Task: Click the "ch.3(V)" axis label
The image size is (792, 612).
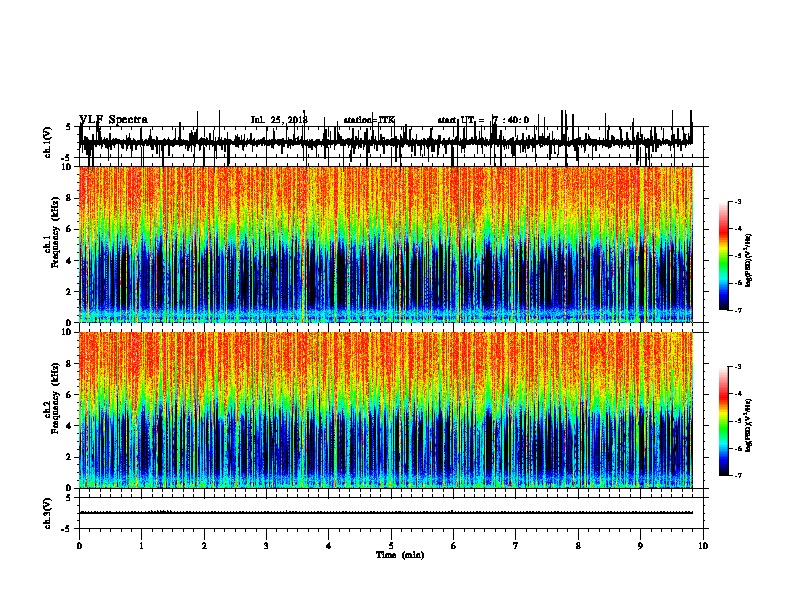Action: (48, 513)
